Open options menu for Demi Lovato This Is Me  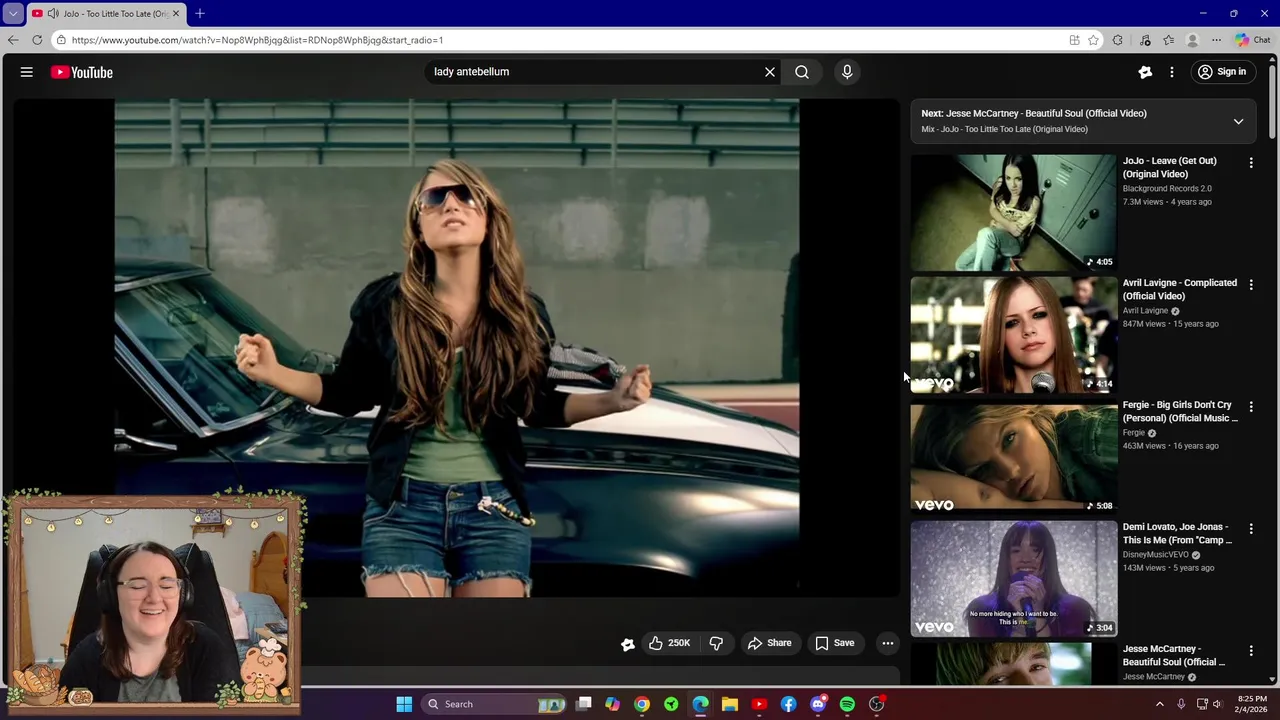click(1250, 529)
